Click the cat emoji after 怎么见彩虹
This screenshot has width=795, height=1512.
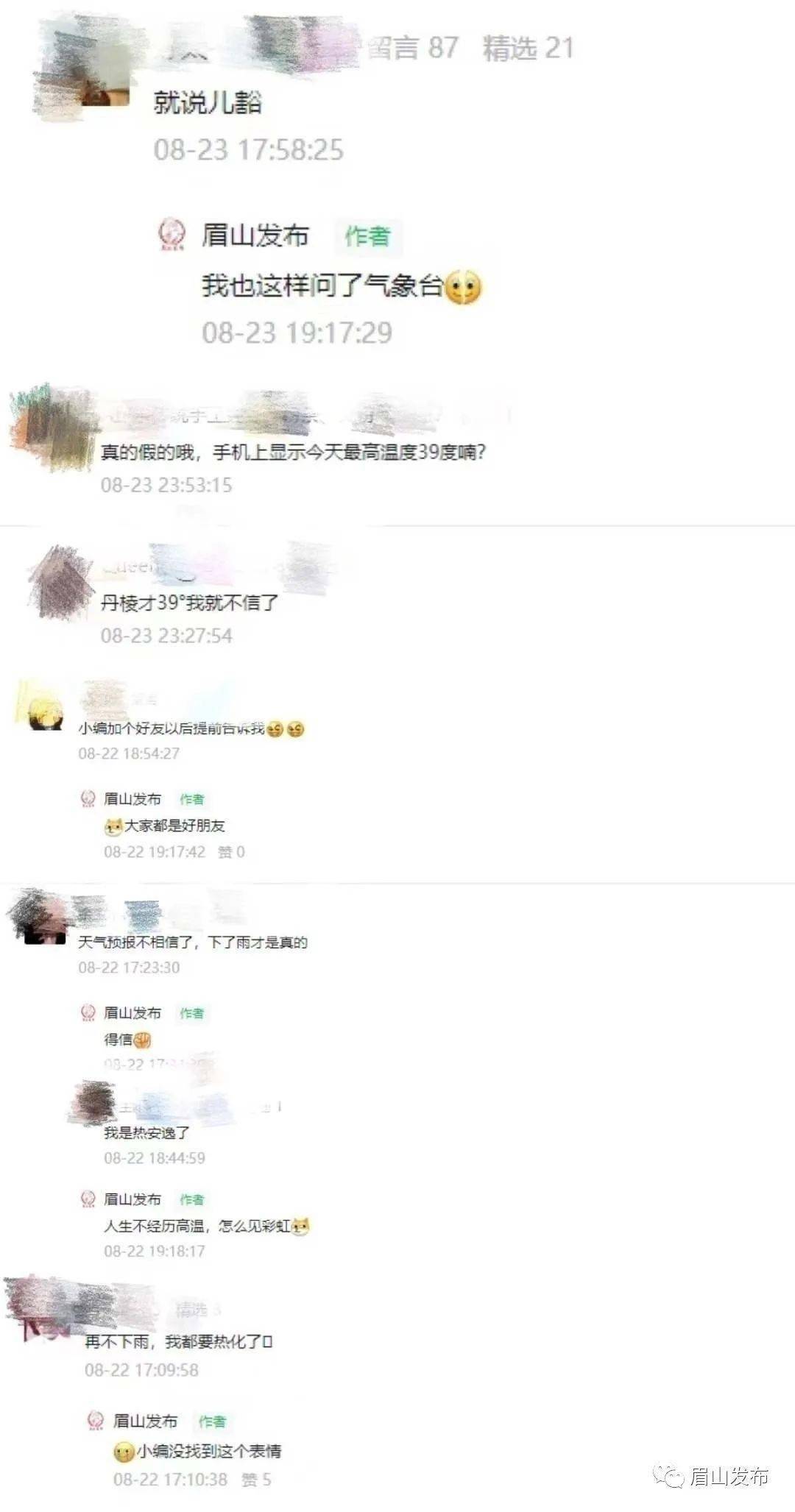[300, 1227]
